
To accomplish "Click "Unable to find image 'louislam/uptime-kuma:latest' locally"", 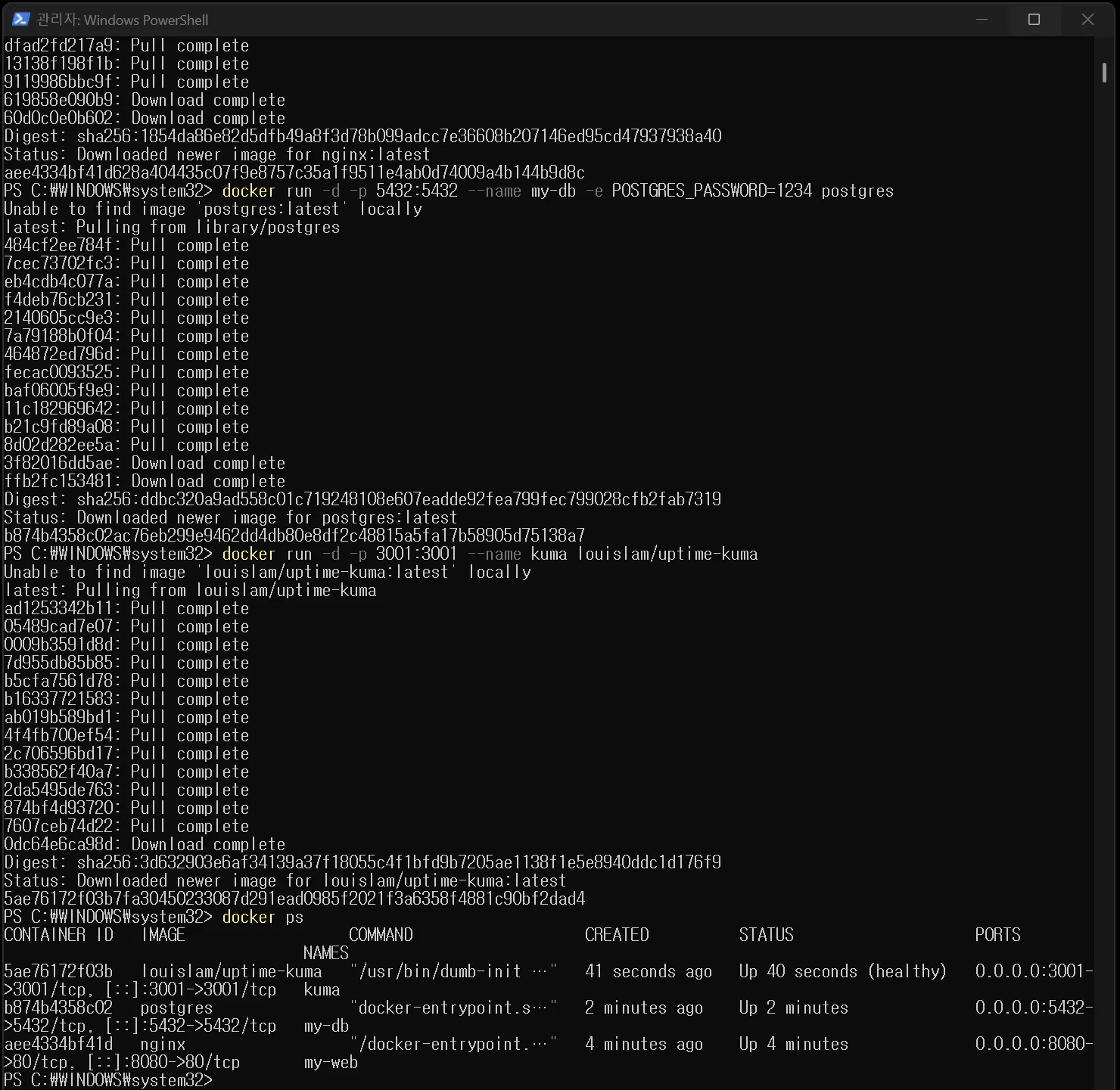I will point(268,572).
